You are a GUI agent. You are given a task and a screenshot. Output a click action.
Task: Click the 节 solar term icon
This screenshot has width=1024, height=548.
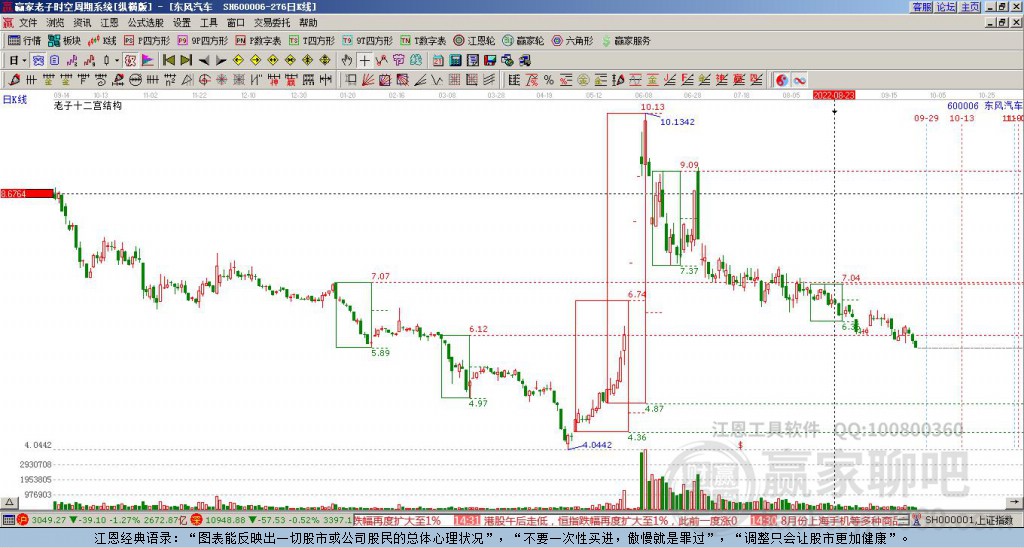tap(398, 61)
